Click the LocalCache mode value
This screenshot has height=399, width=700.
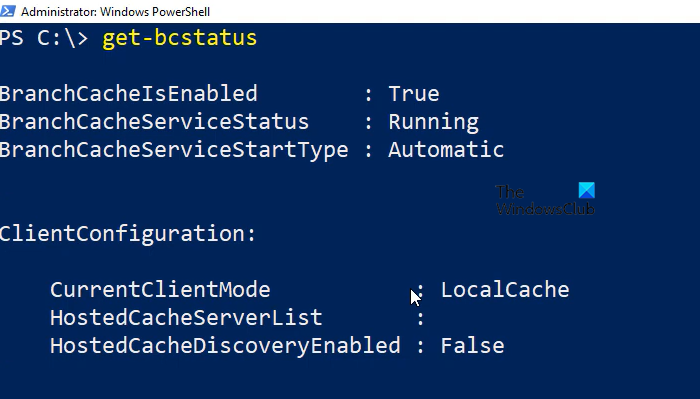505,290
